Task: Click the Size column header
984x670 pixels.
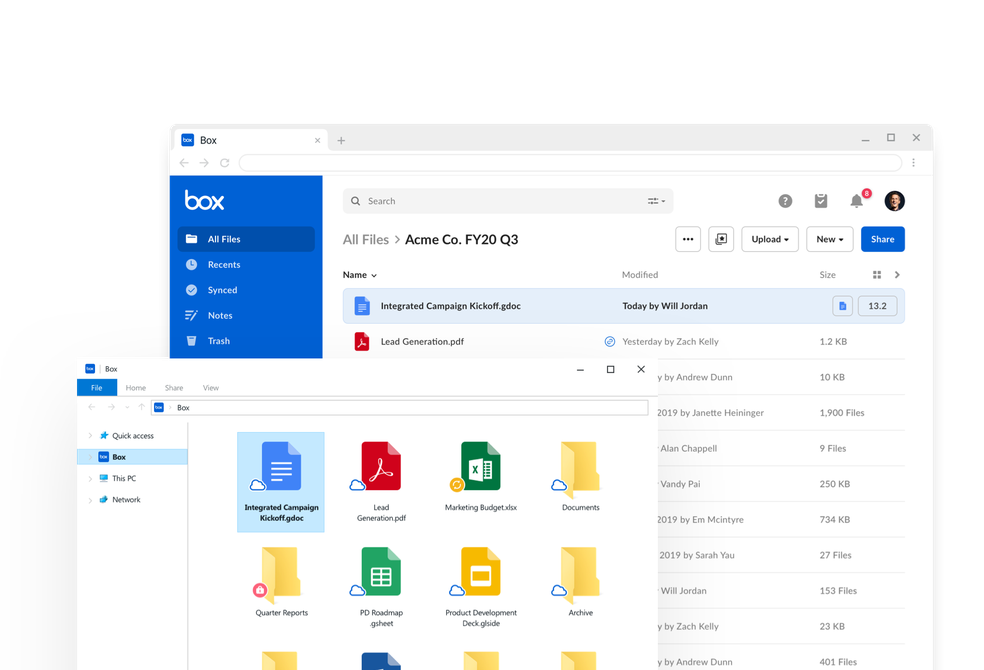Action: 827,275
